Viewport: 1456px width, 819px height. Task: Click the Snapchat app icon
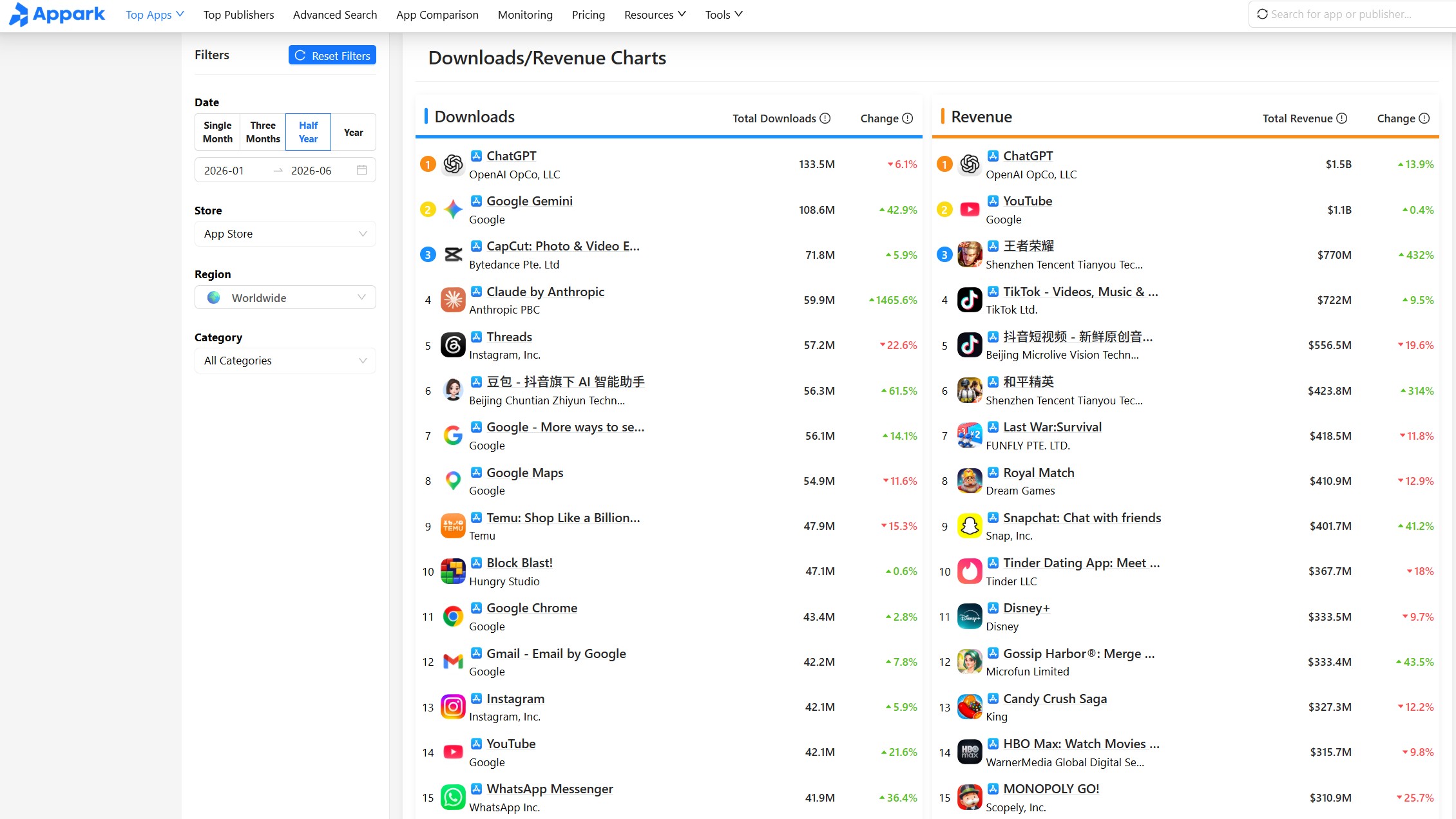[970, 526]
